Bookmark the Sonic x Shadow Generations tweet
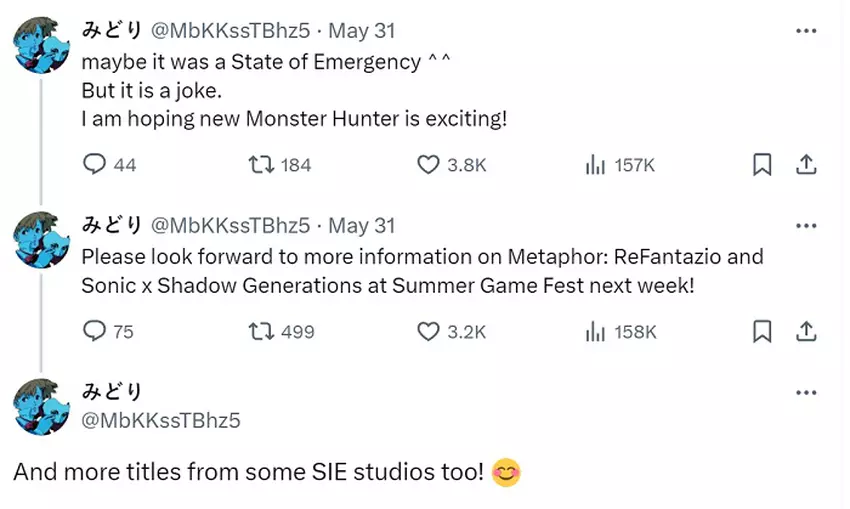Viewport: 850px width, 509px height. (x=762, y=331)
